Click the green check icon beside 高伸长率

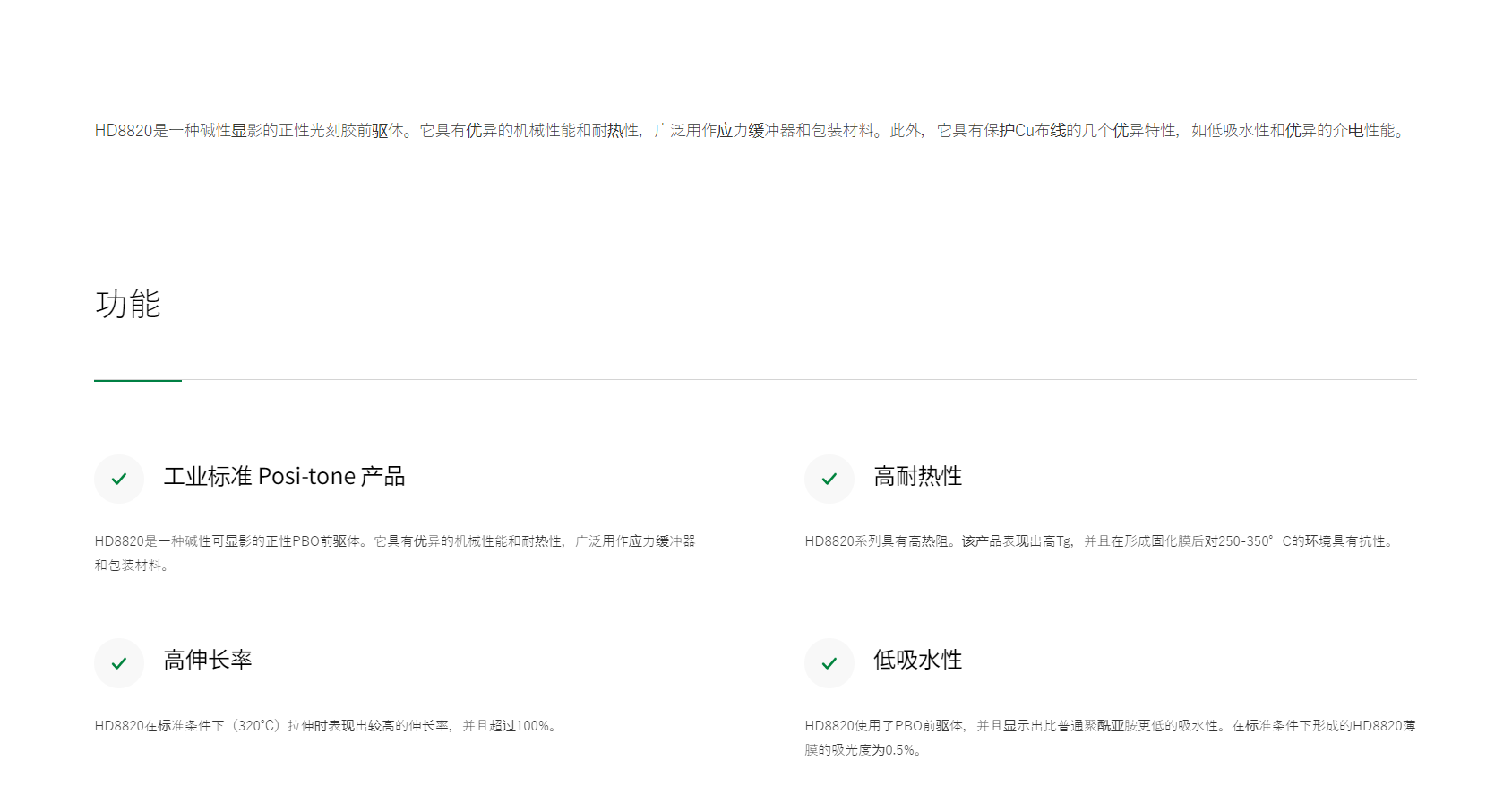119,663
